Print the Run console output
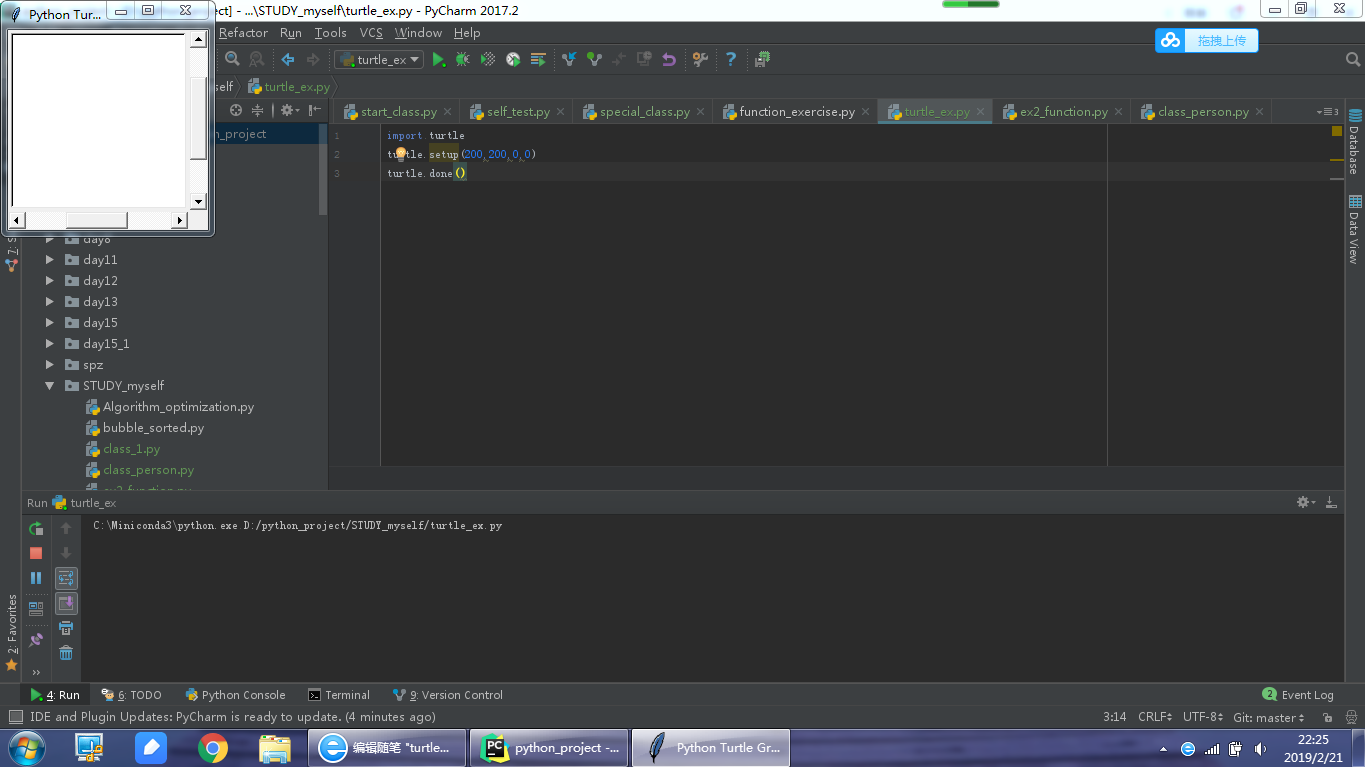This screenshot has width=1365, height=767. [x=66, y=628]
